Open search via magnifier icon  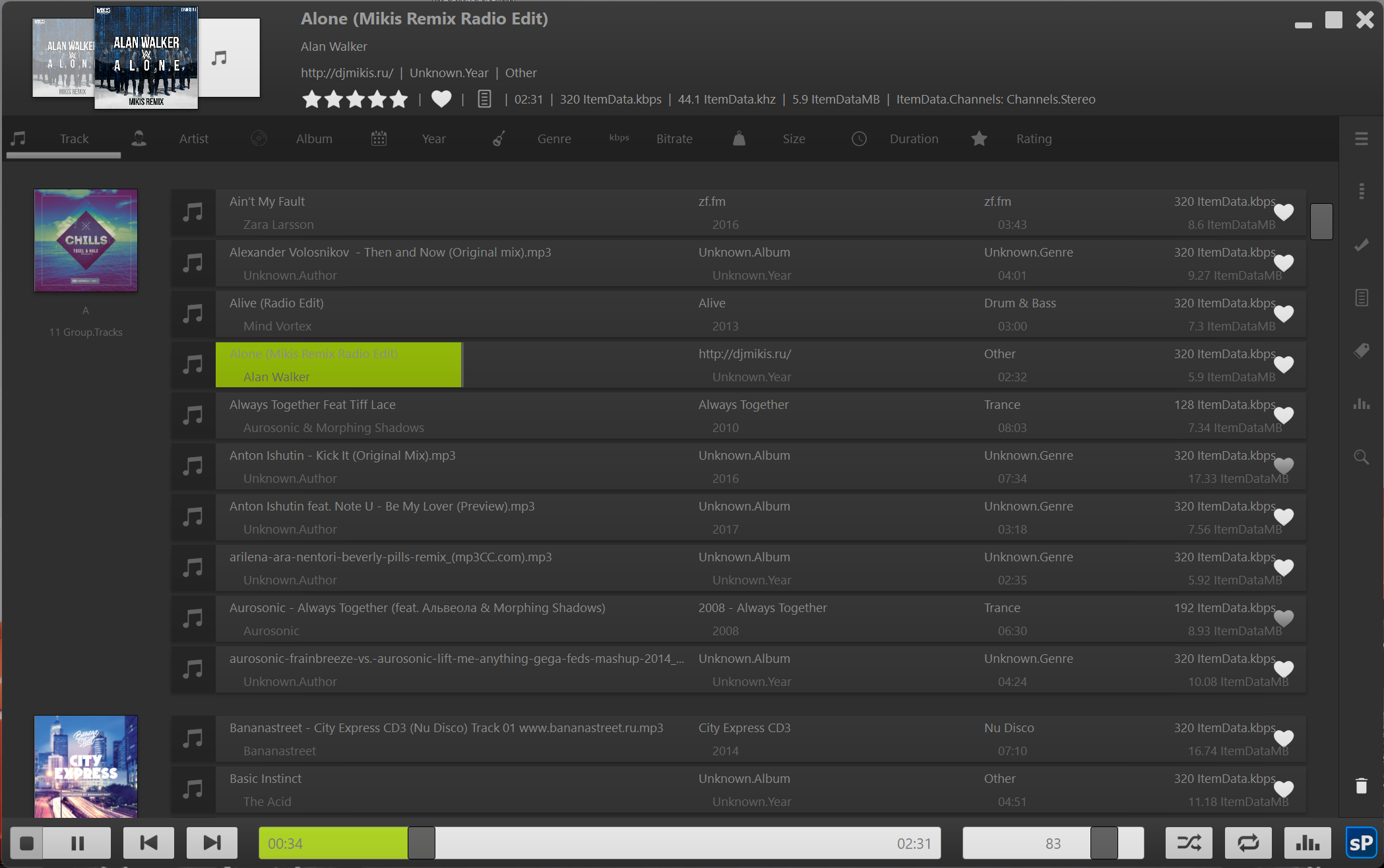[x=1361, y=457]
